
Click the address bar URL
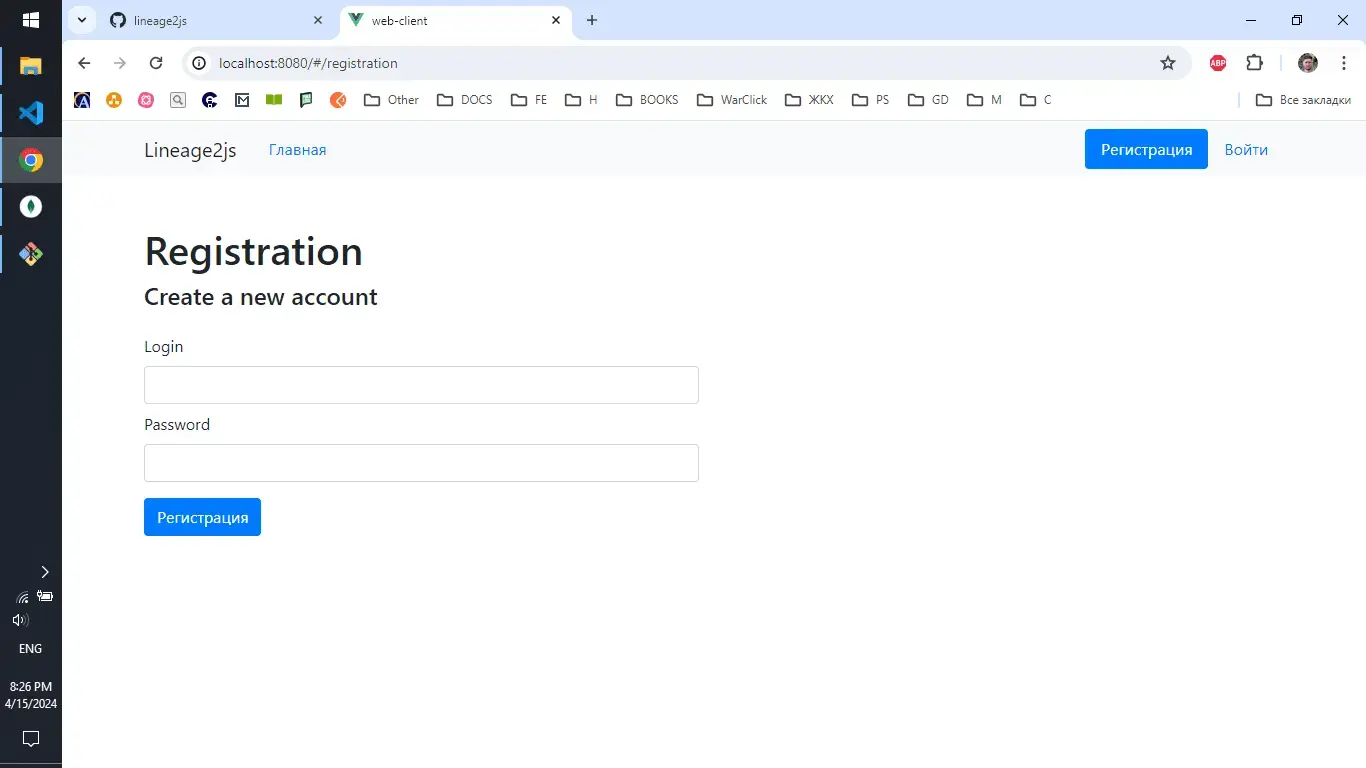[308, 63]
